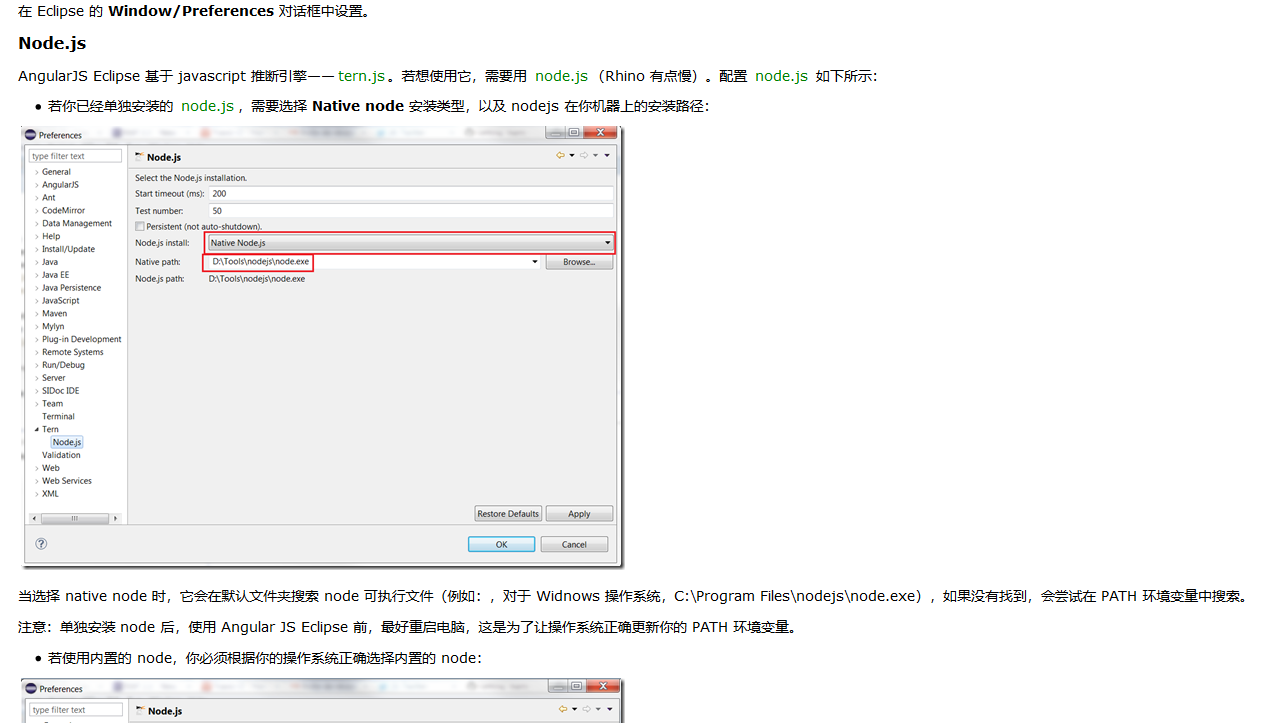Click the forward arrow in upper Preferences dialog

point(584,156)
